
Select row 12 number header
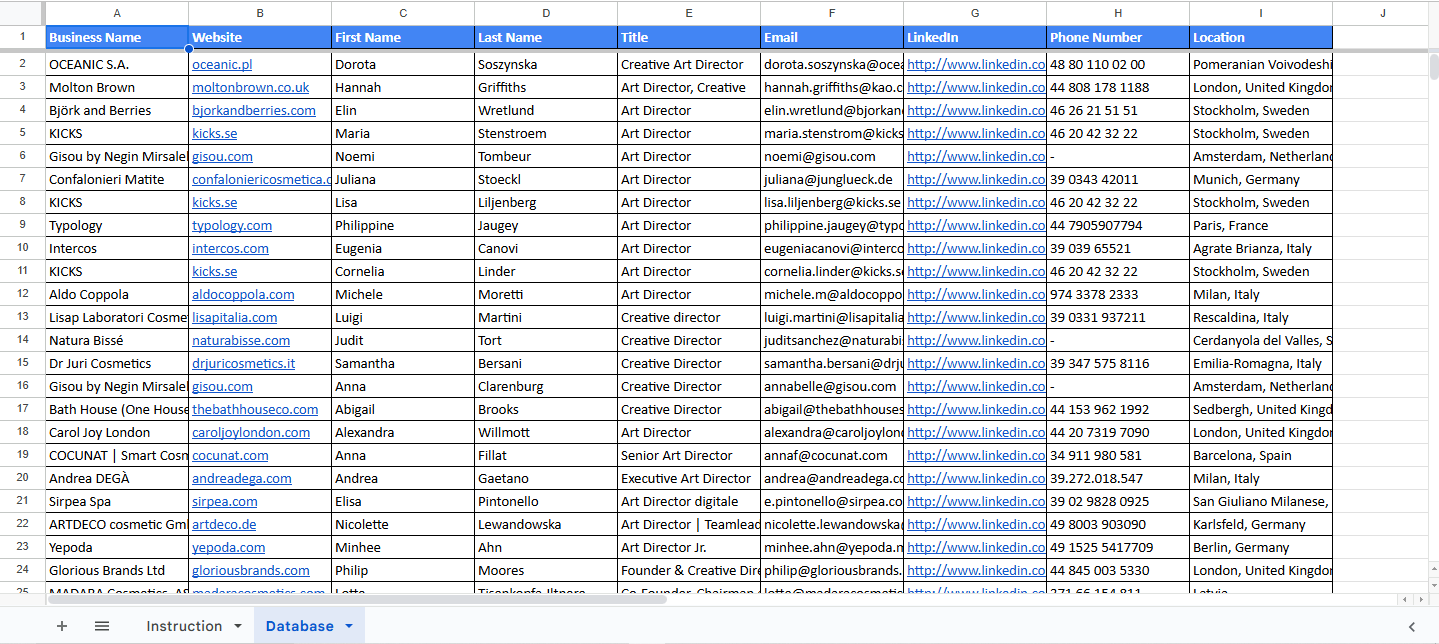click(x=22, y=294)
